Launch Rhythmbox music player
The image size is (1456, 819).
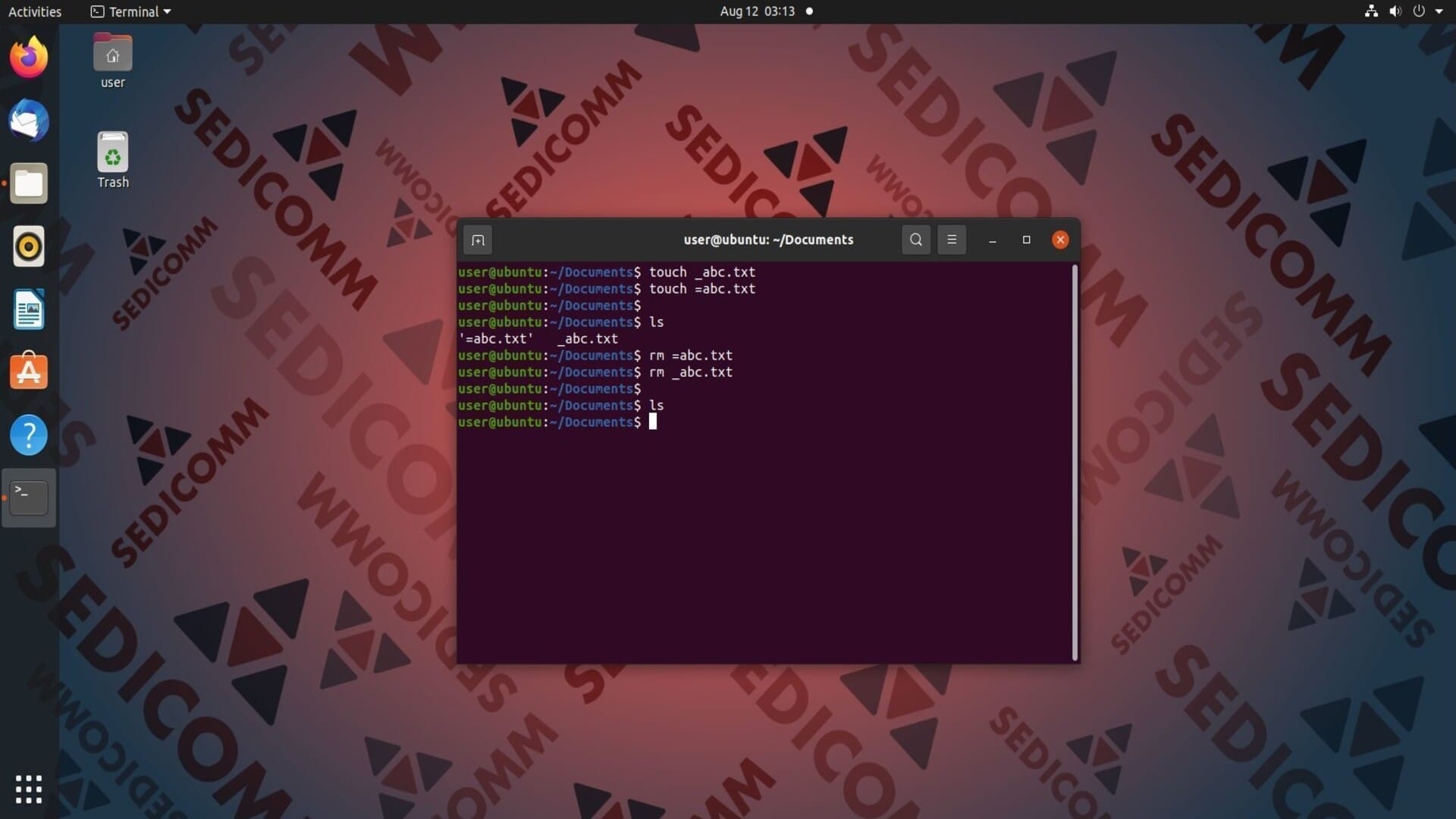pos(29,246)
